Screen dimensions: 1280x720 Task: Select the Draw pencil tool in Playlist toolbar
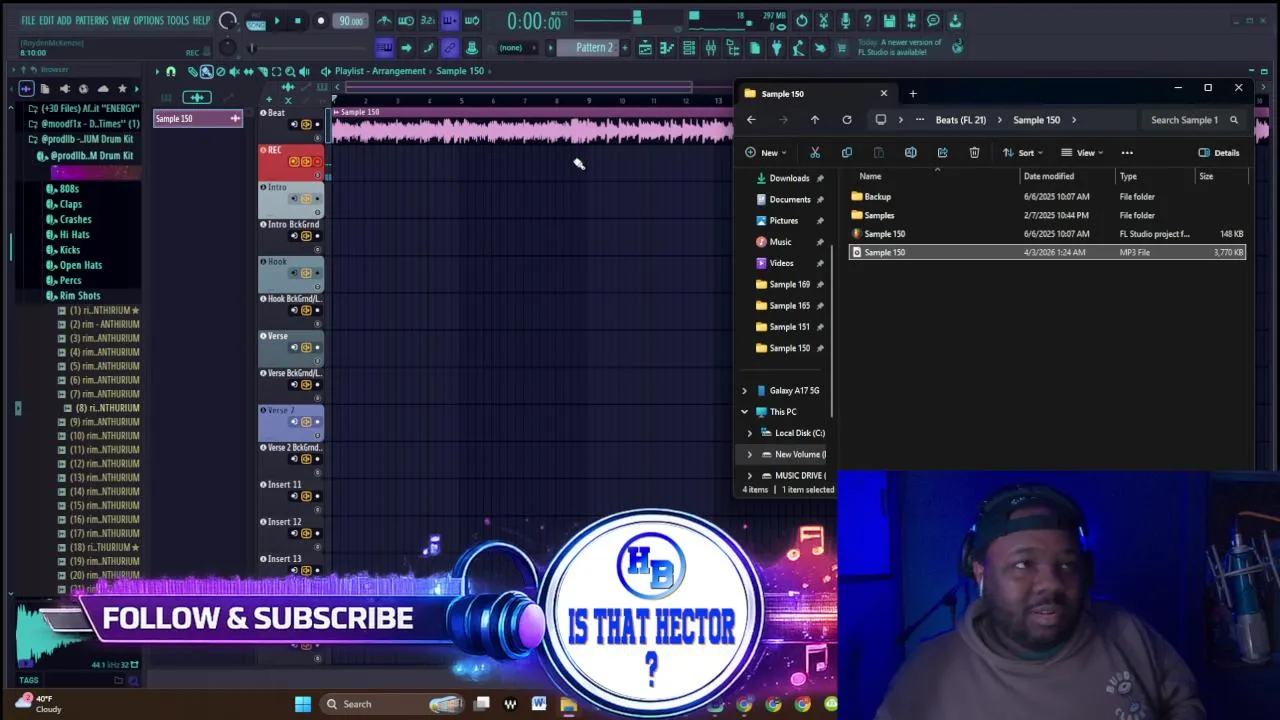pyautogui.click(x=193, y=72)
